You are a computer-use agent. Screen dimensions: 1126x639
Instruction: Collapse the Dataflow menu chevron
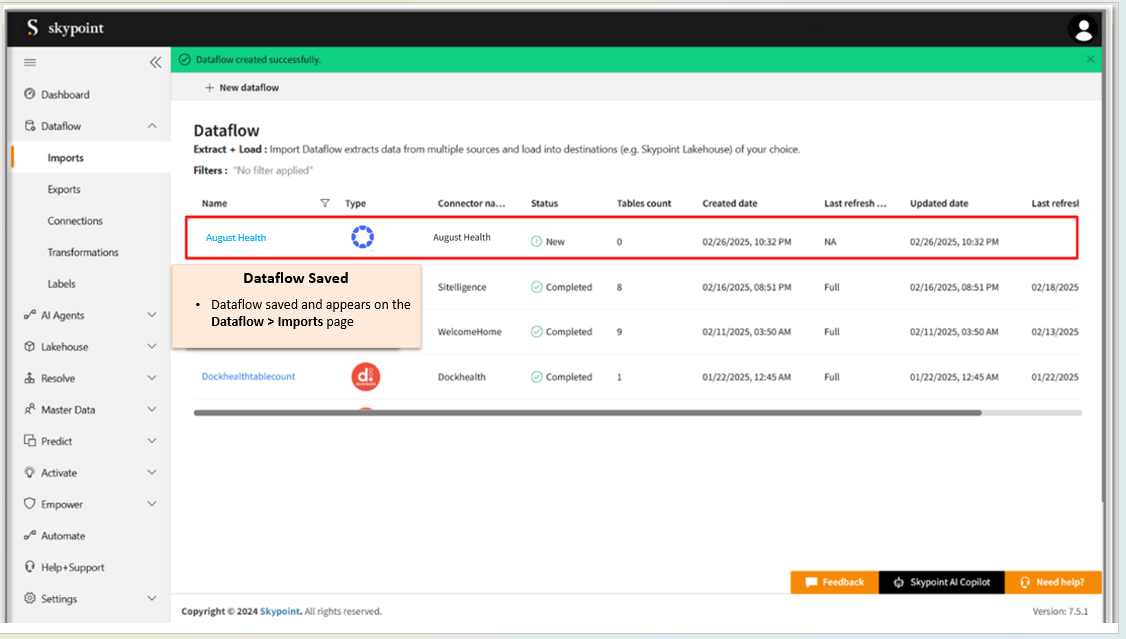tap(152, 126)
